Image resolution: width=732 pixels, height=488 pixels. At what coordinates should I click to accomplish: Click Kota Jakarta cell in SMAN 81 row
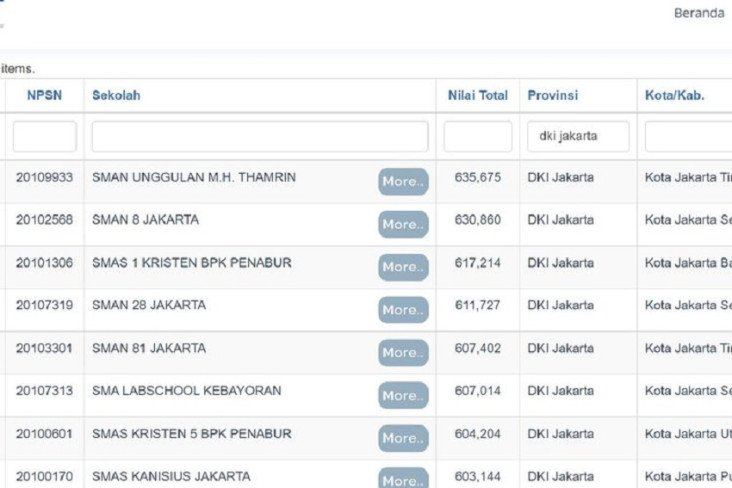(688, 348)
